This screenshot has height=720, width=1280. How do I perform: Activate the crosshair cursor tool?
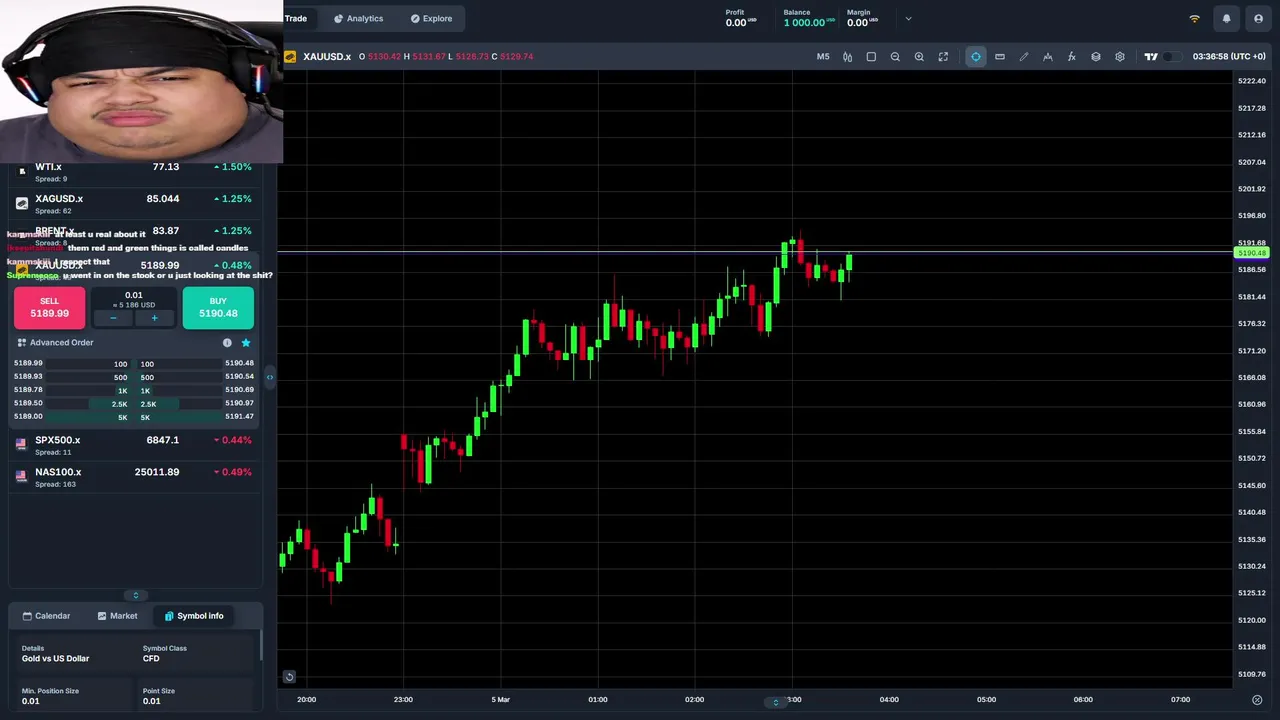tap(976, 57)
